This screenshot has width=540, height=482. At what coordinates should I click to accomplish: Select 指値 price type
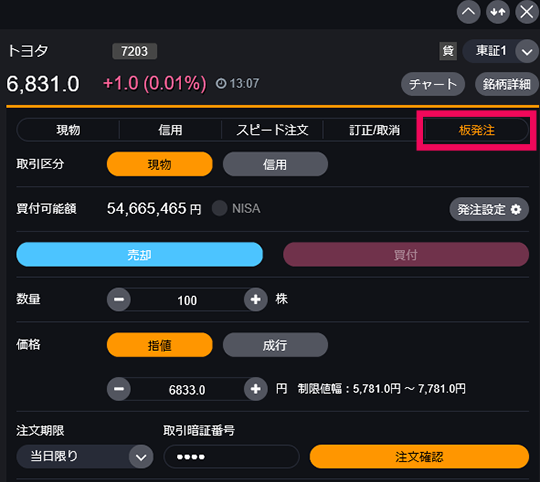[159, 345]
